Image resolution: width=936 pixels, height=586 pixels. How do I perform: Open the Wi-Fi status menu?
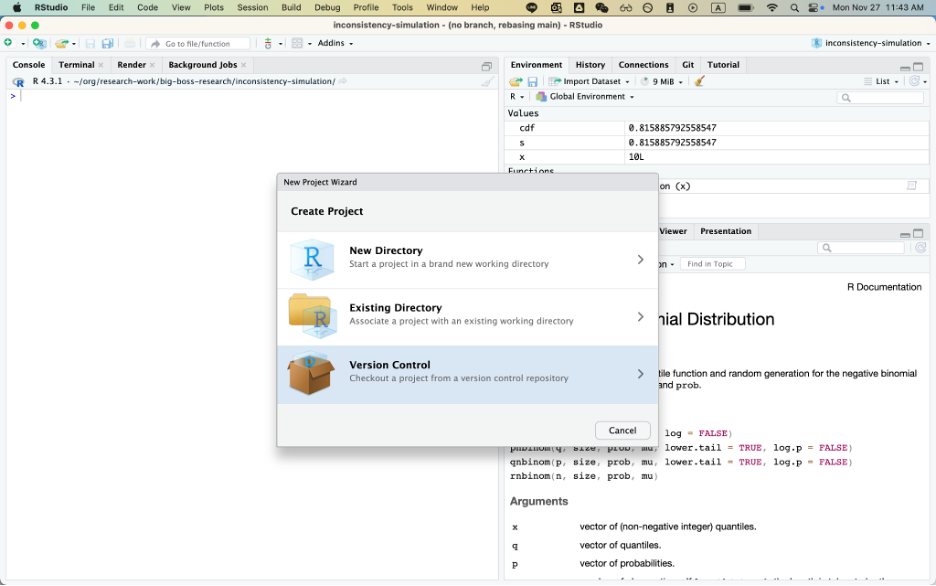click(x=772, y=8)
